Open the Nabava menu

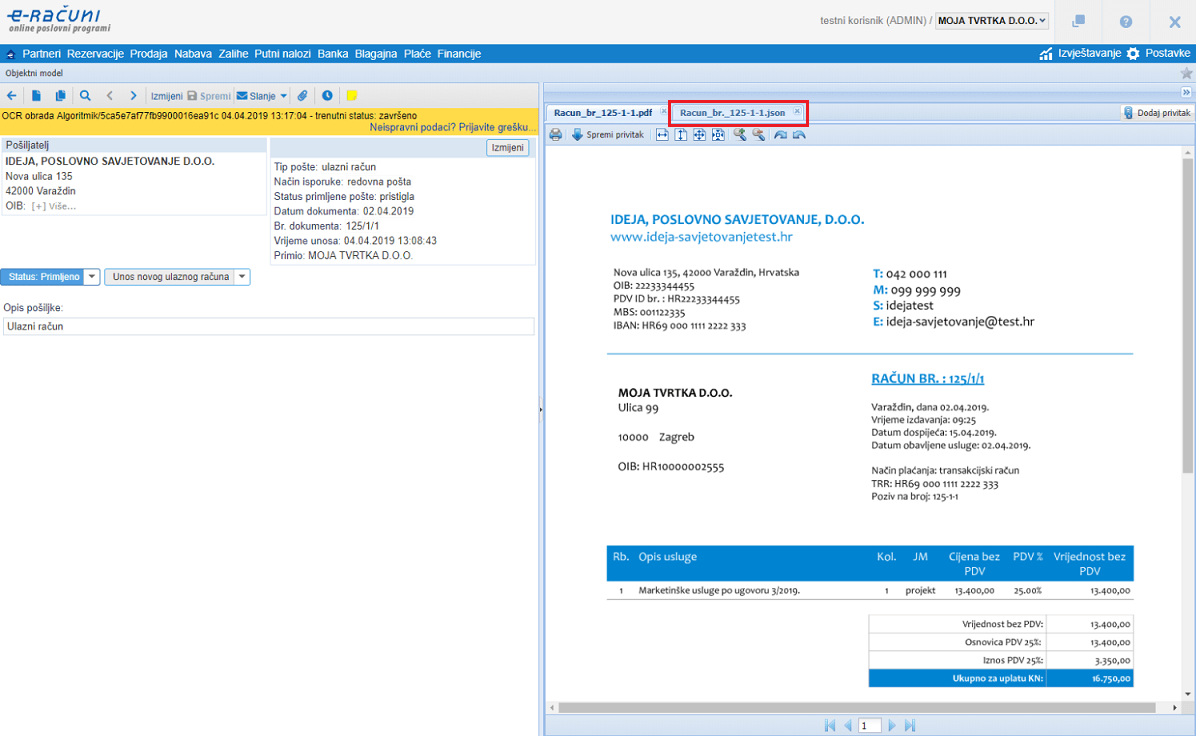(192, 54)
